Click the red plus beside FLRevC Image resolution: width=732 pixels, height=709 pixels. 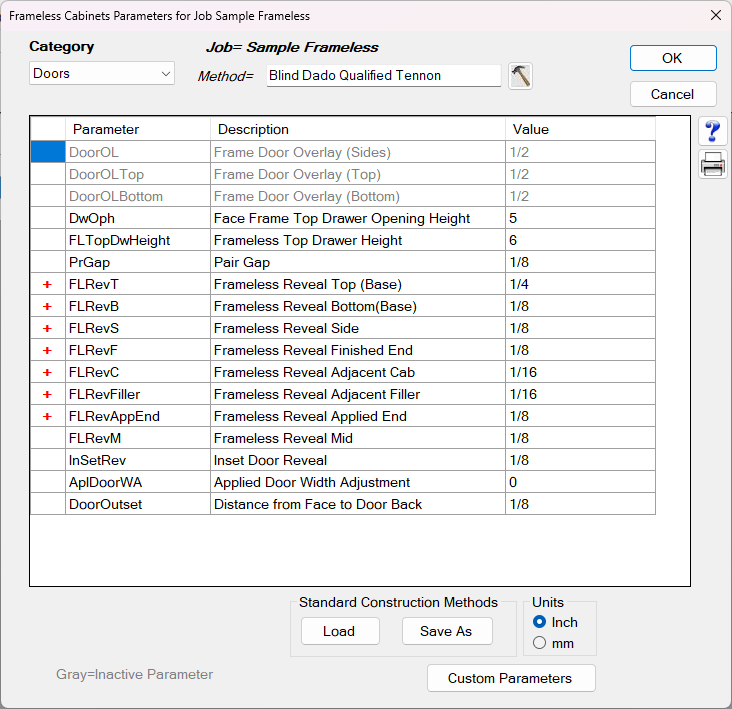(47, 372)
